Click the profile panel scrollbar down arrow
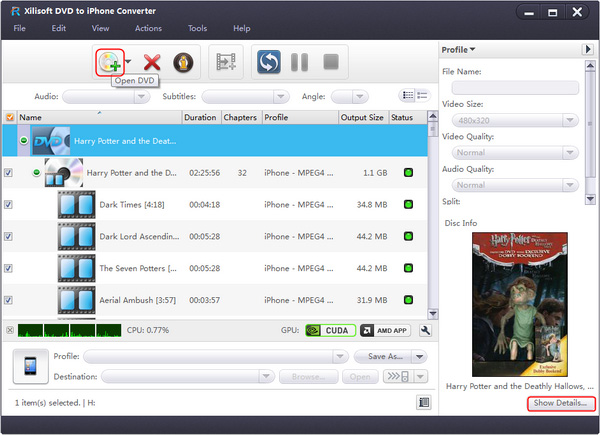600x435 pixels. 590,199
